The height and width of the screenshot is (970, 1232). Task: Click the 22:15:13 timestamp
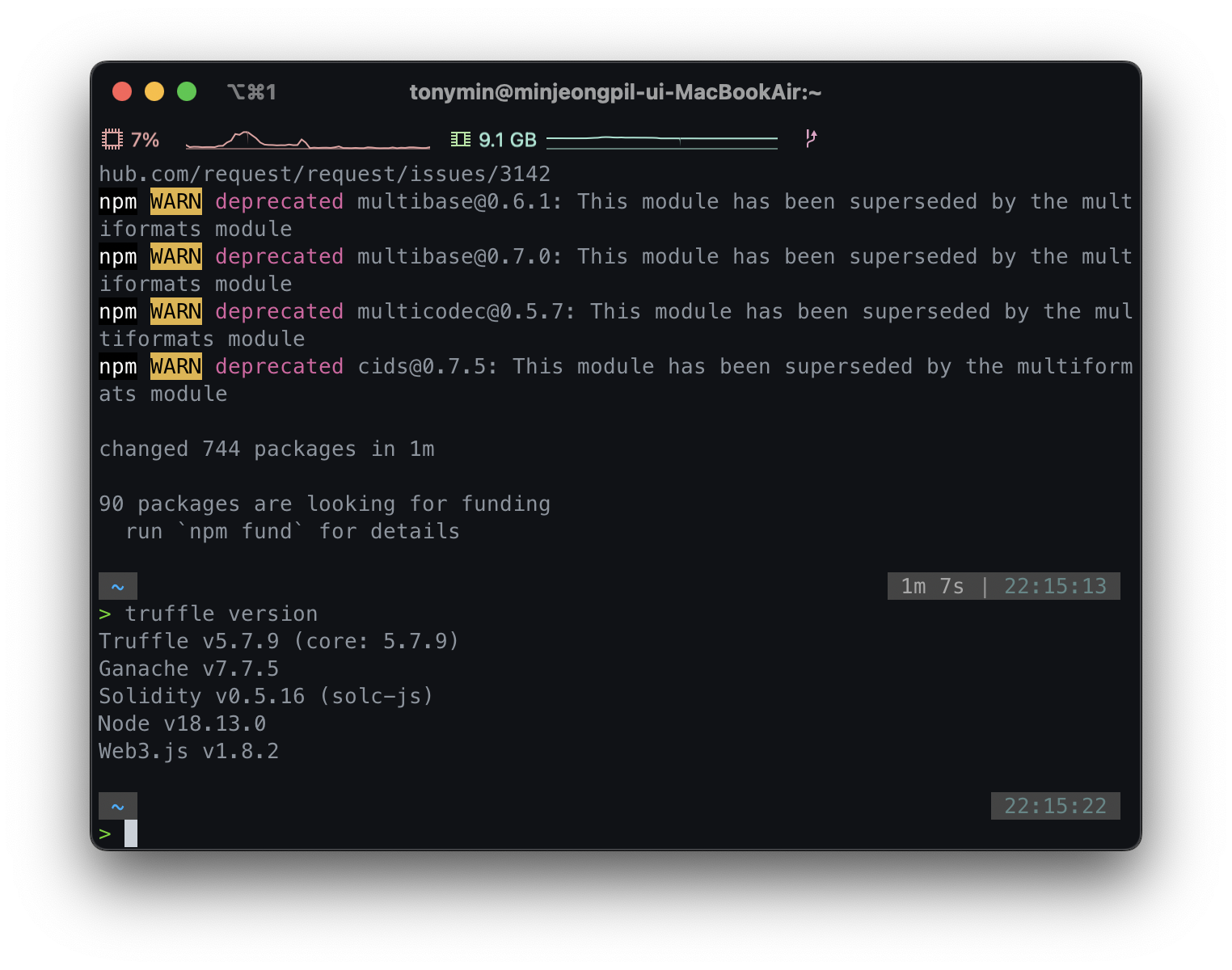[1055, 586]
